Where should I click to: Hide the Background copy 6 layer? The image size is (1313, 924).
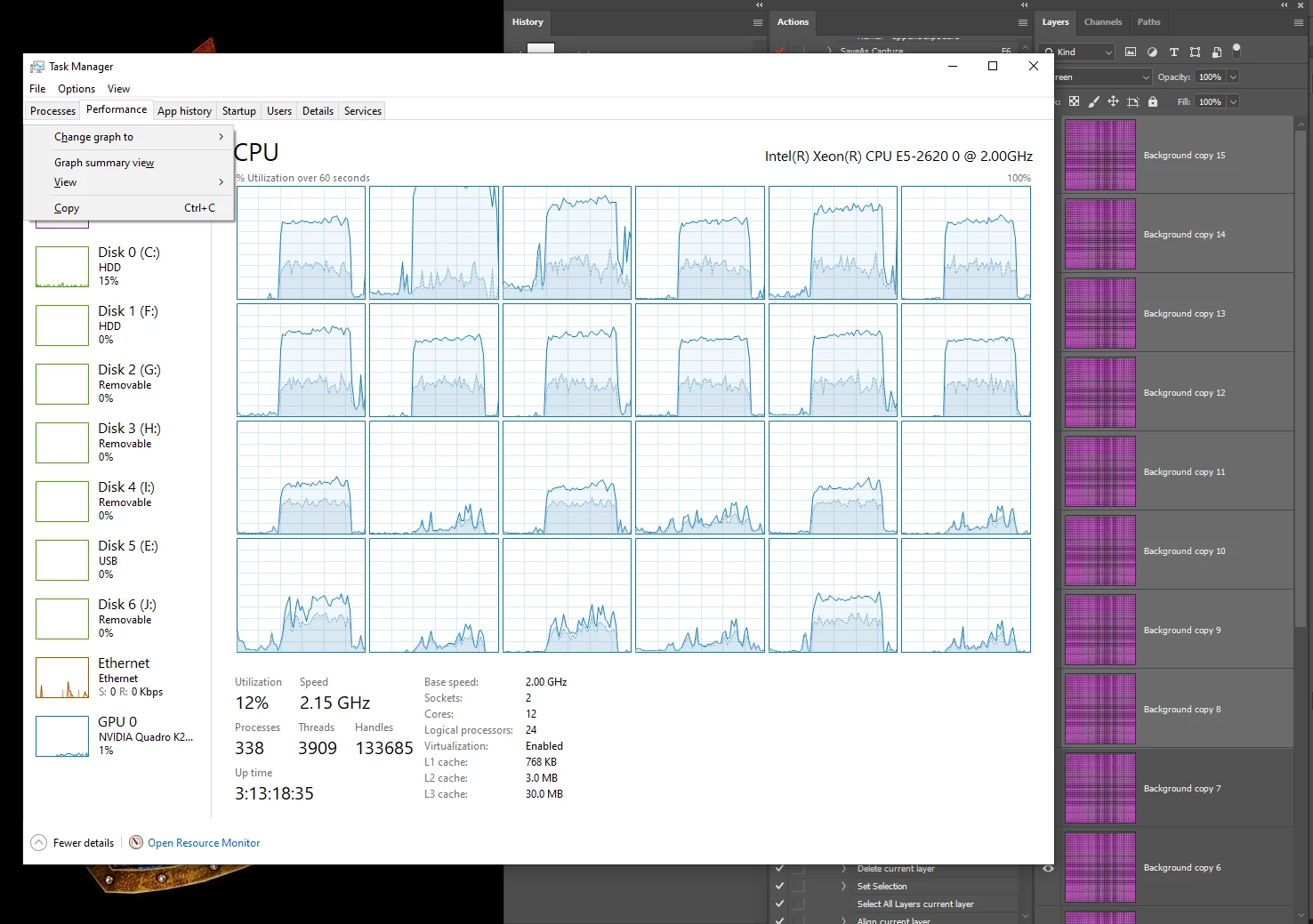point(1048,868)
